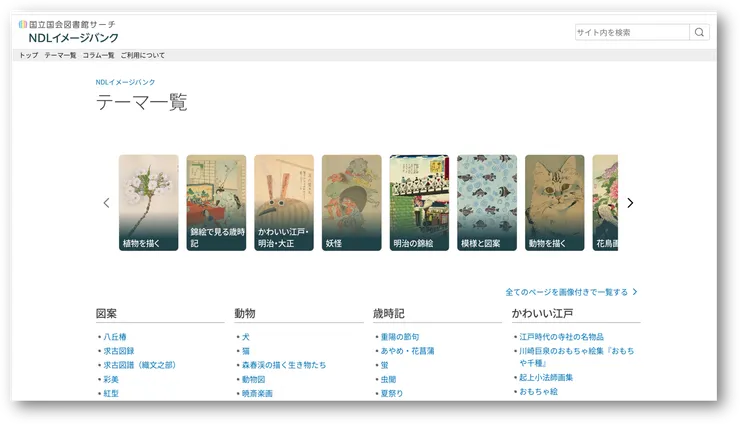Open the NDLイメージバンク site logo
The height and width of the screenshot is (424, 740).
[x=74, y=38]
